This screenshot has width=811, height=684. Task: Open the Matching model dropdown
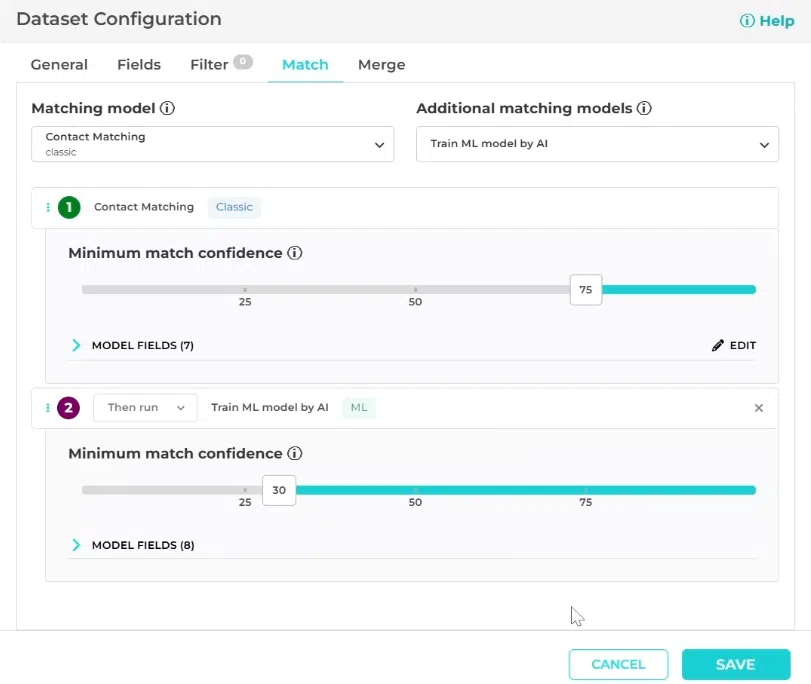[x=213, y=144]
